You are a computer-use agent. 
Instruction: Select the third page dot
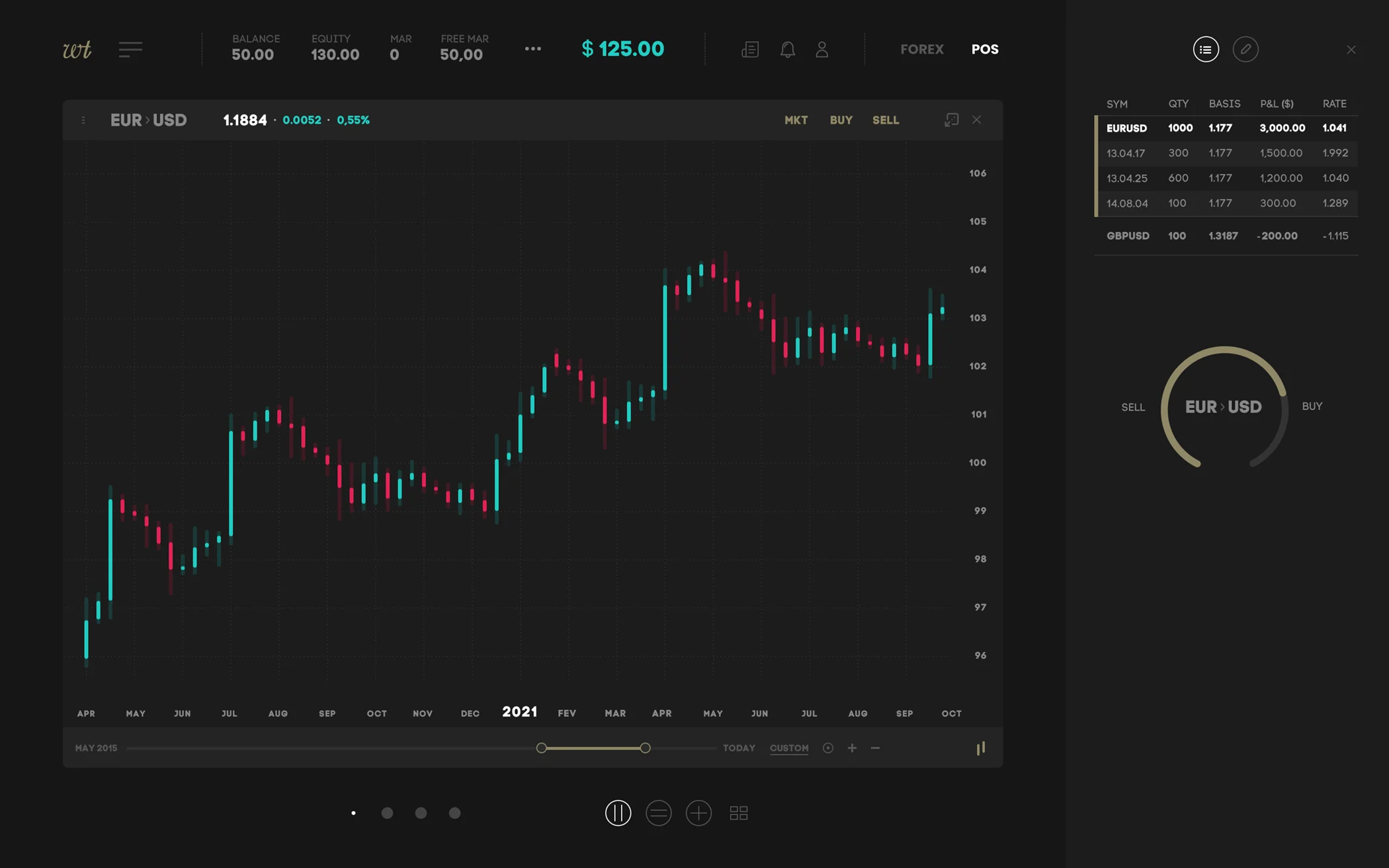421,813
